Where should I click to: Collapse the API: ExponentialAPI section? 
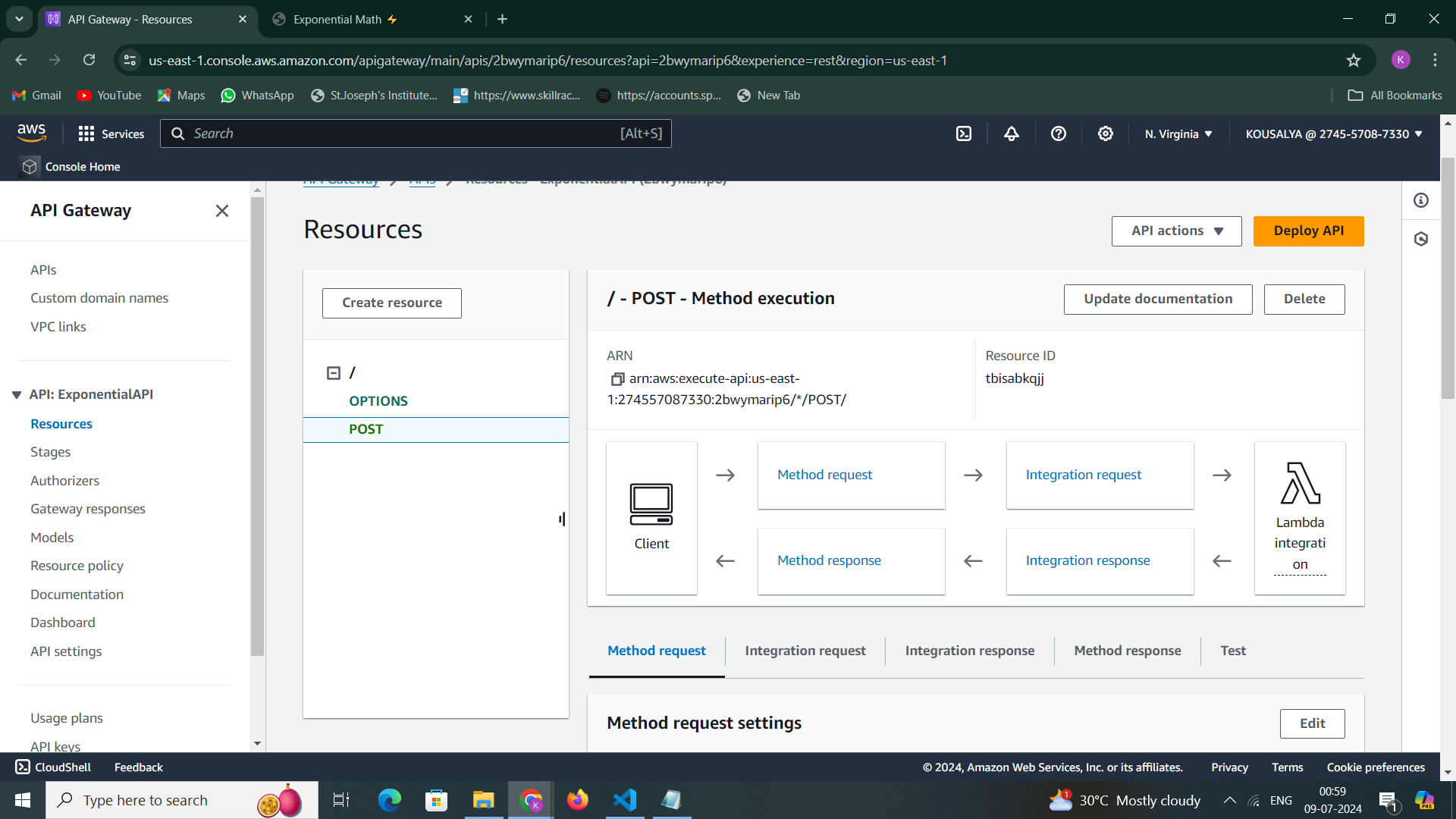coord(17,395)
